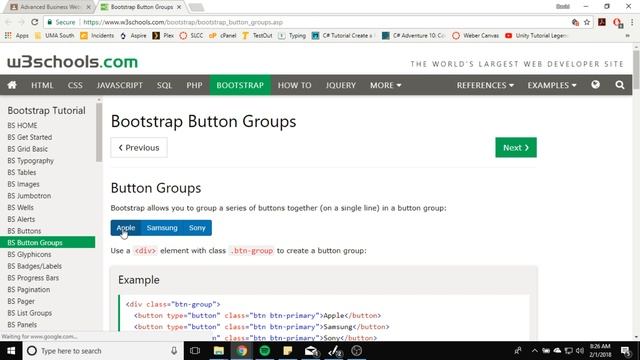Close the Advanced Business tab
The height and width of the screenshot is (360, 640).
pyautogui.click(x=89, y=7)
